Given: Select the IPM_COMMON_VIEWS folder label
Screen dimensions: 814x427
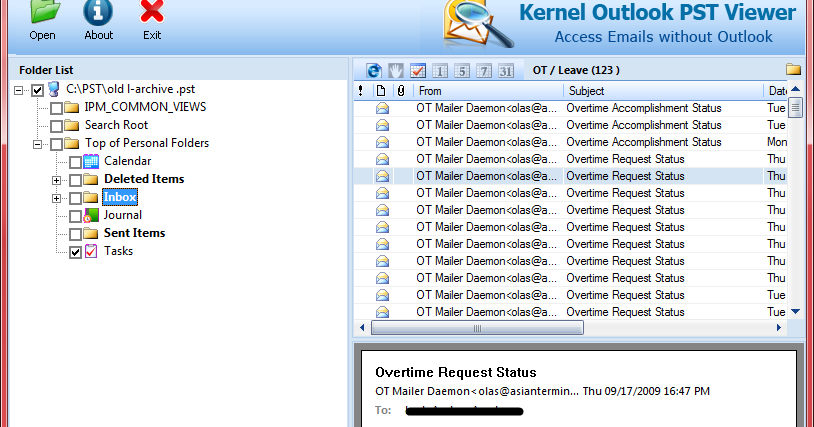Looking at the screenshot, I should click(145, 107).
